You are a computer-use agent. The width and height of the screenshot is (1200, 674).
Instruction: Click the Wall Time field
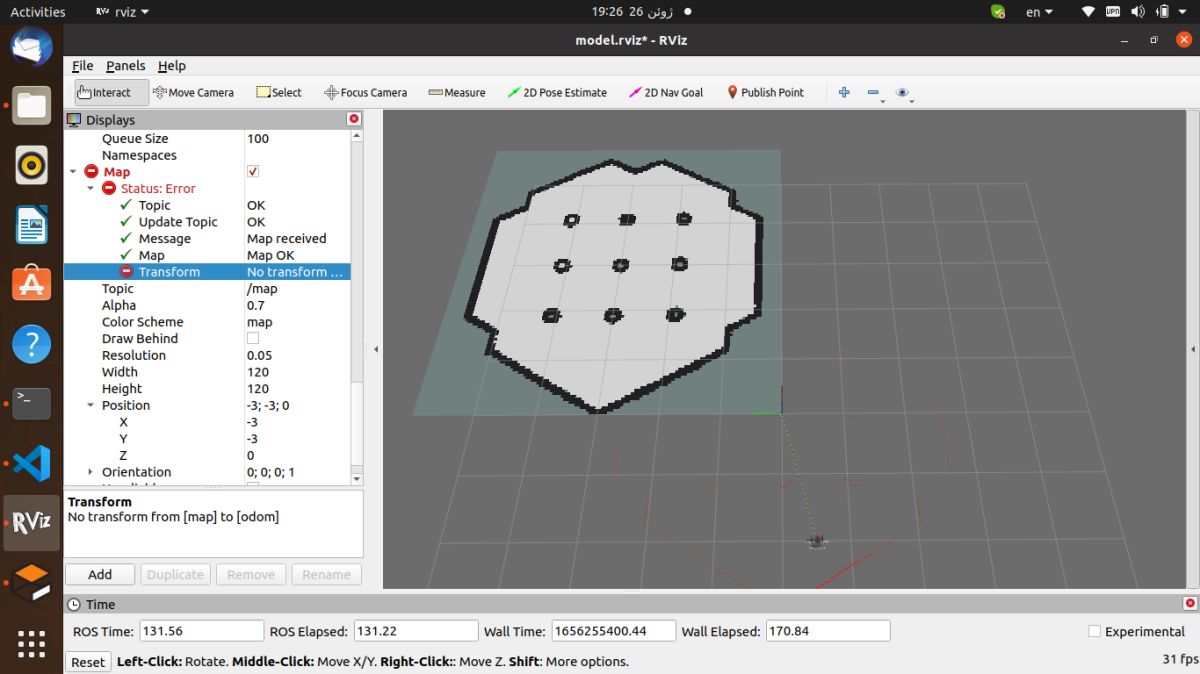click(x=613, y=631)
